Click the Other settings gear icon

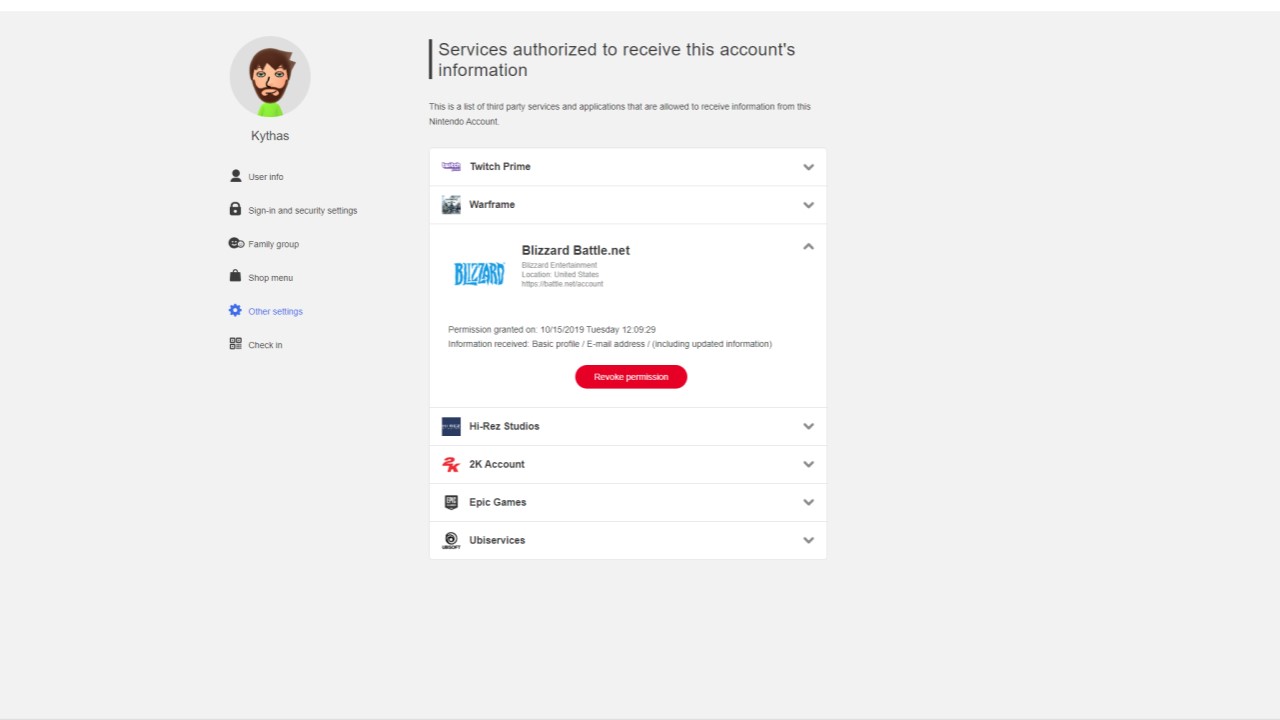(235, 310)
